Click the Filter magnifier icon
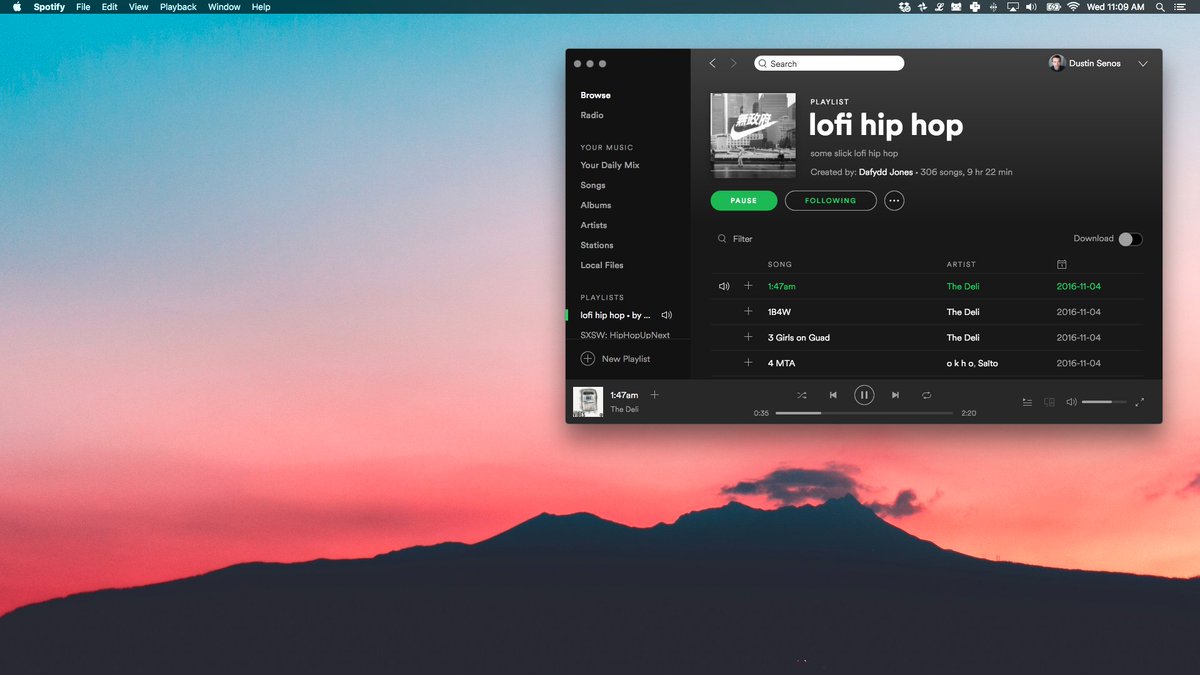 coord(722,239)
